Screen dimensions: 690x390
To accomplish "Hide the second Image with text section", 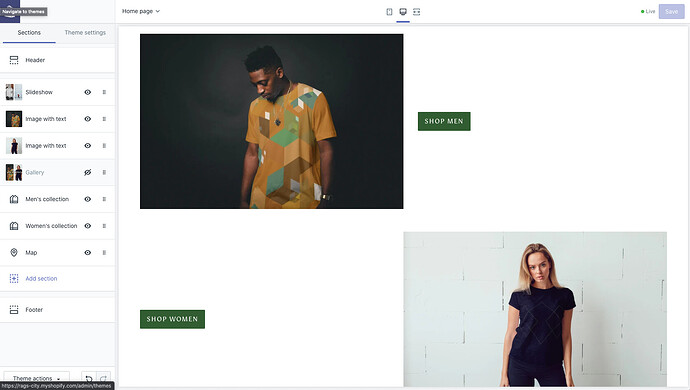I will [x=88, y=146].
